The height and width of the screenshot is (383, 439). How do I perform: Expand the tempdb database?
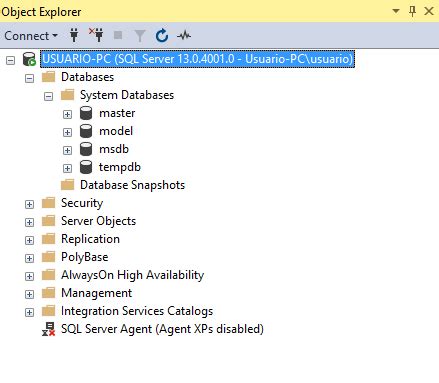(67, 168)
